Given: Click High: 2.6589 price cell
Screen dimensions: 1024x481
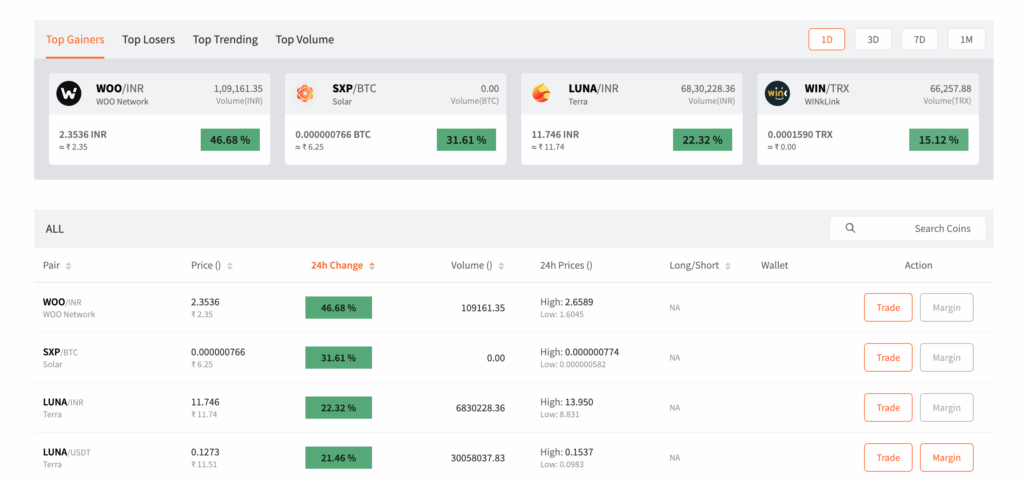Looking at the screenshot, I should click(567, 302).
